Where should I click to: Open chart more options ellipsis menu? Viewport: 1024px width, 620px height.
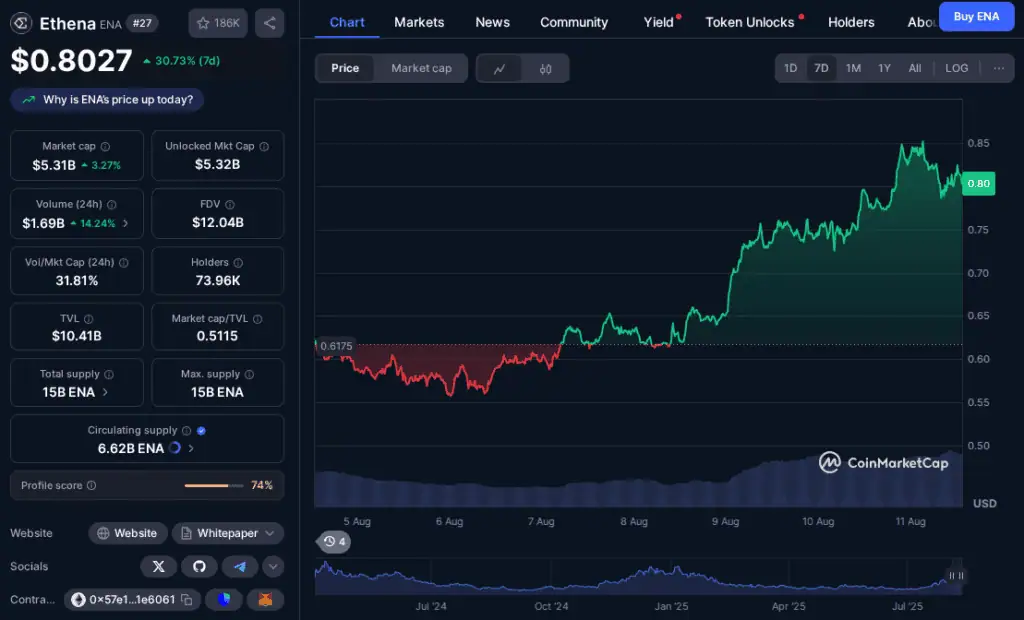999,68
